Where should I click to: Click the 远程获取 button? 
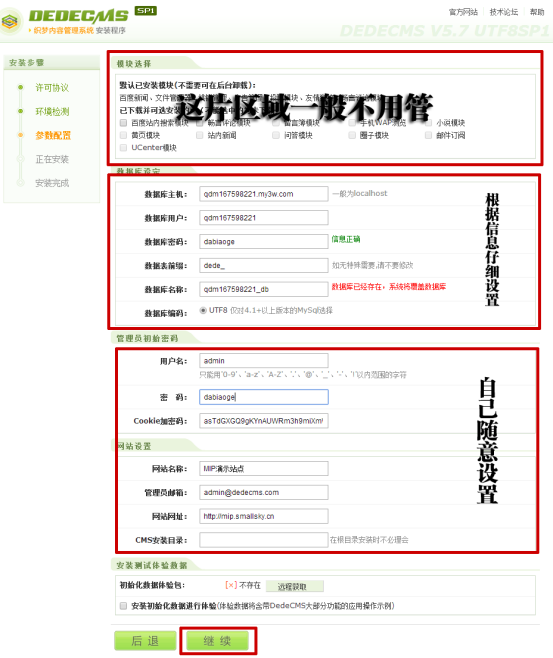click(295, 586)
